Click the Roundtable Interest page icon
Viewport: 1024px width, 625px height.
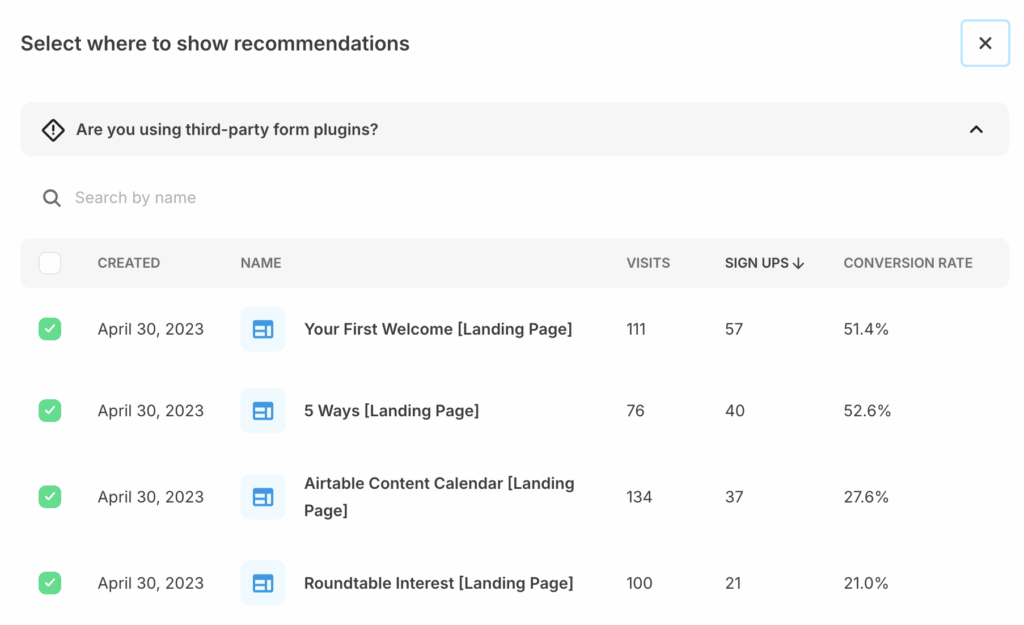[263, 583]
